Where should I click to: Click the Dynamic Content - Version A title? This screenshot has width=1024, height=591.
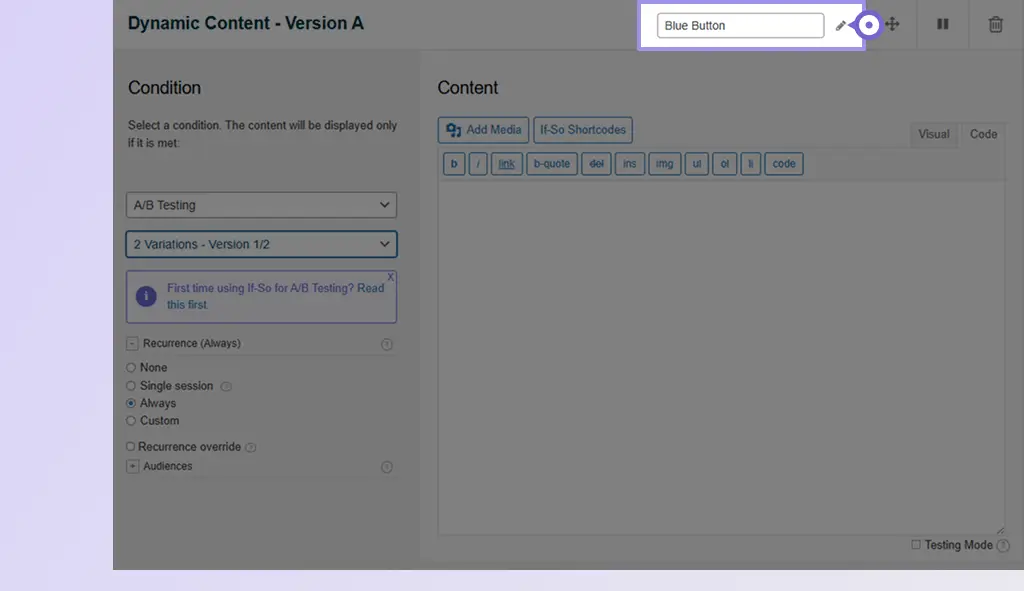(x=246, y=24)
